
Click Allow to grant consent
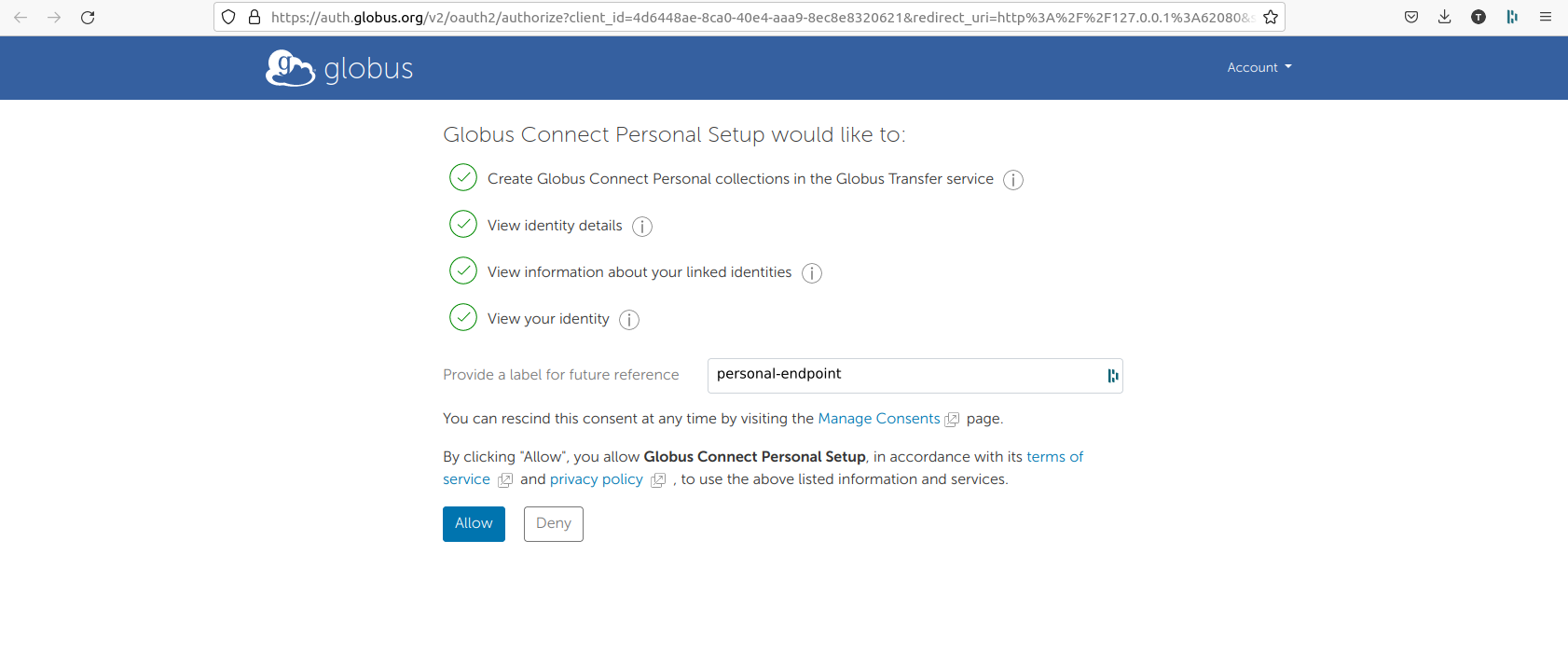474,524
